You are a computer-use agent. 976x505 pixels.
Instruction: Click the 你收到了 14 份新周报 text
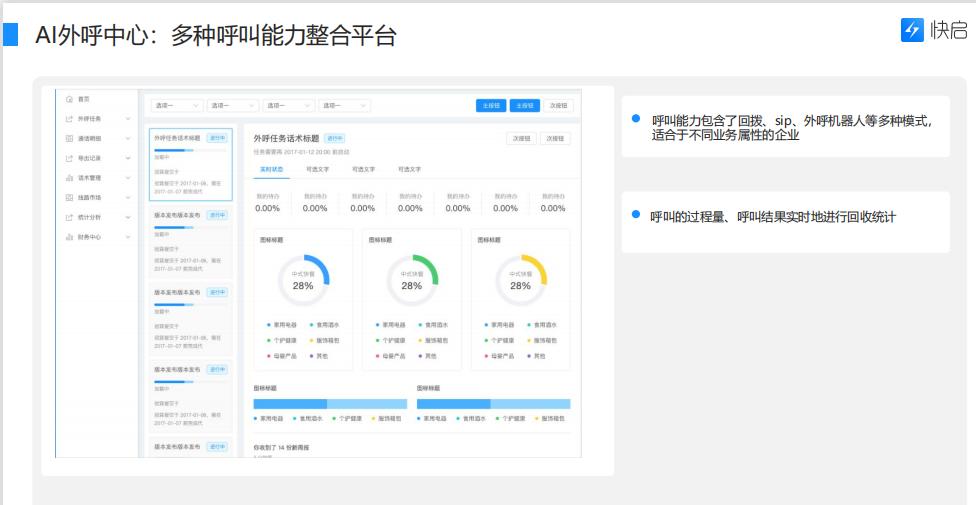pos(281,448)
